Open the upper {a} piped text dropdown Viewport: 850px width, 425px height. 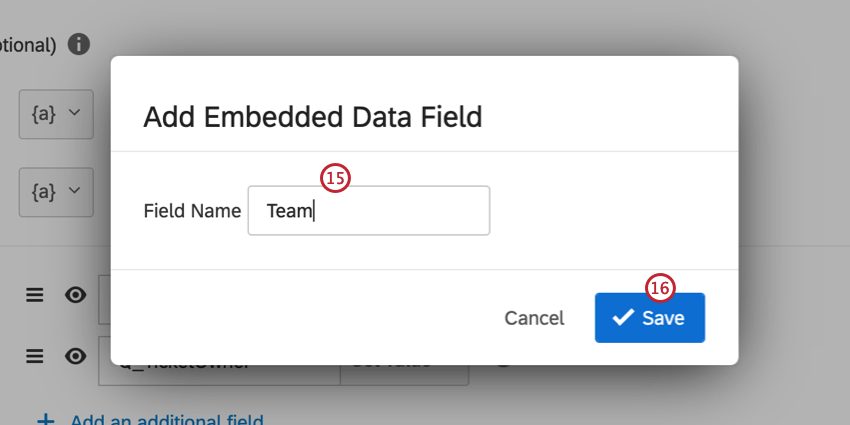tap(56, 113)
